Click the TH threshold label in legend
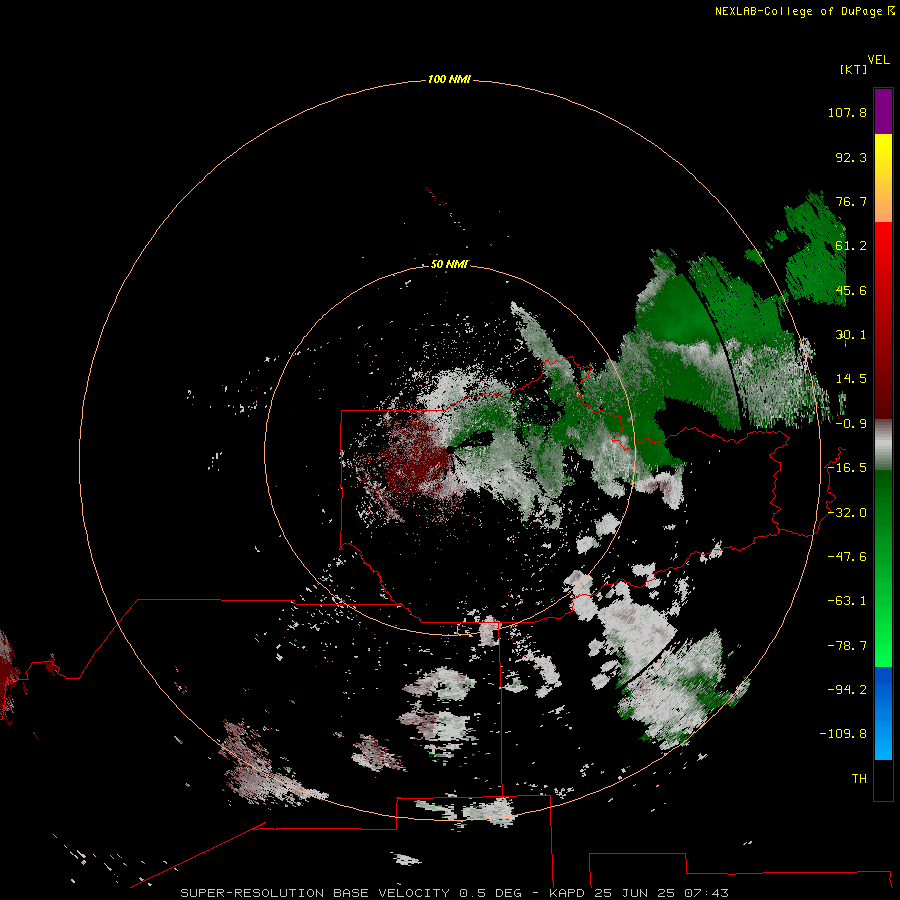 [x=859, y=779]
